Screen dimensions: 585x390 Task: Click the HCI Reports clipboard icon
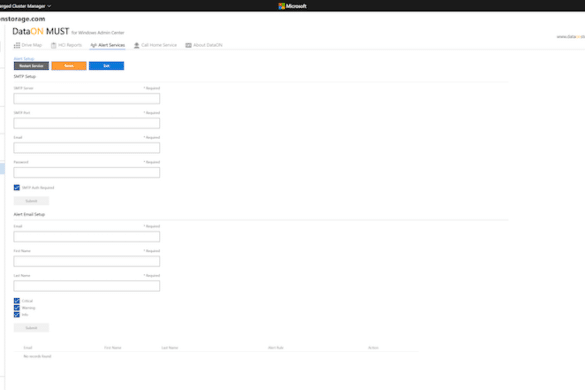[x=53, y=45]
